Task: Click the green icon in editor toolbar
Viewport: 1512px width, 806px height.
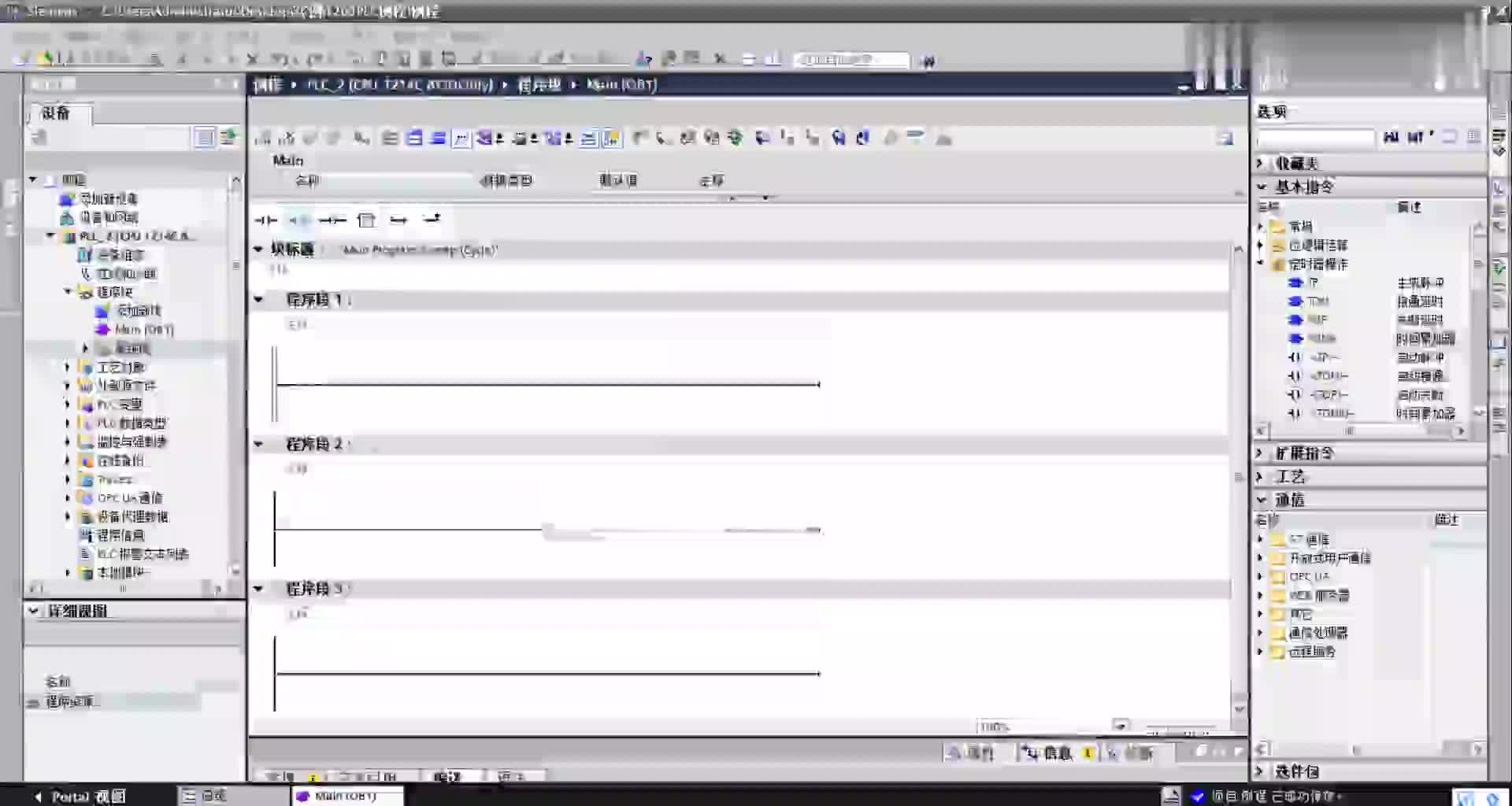Action: 736,139
